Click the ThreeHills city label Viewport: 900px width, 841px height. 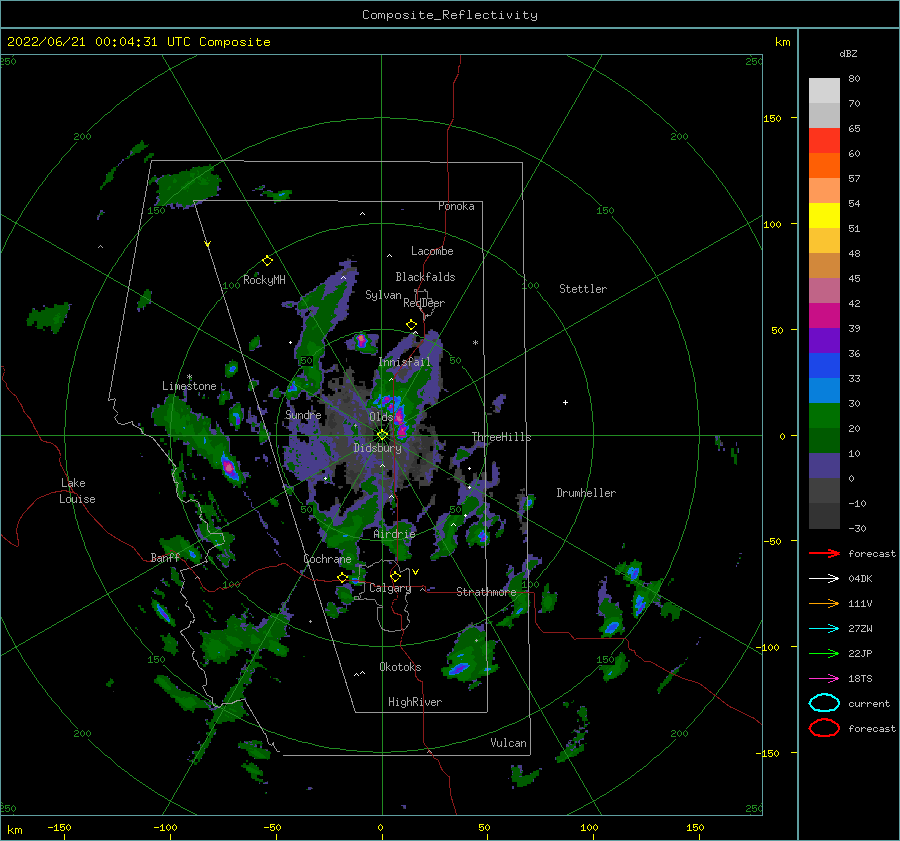(501, 437)
